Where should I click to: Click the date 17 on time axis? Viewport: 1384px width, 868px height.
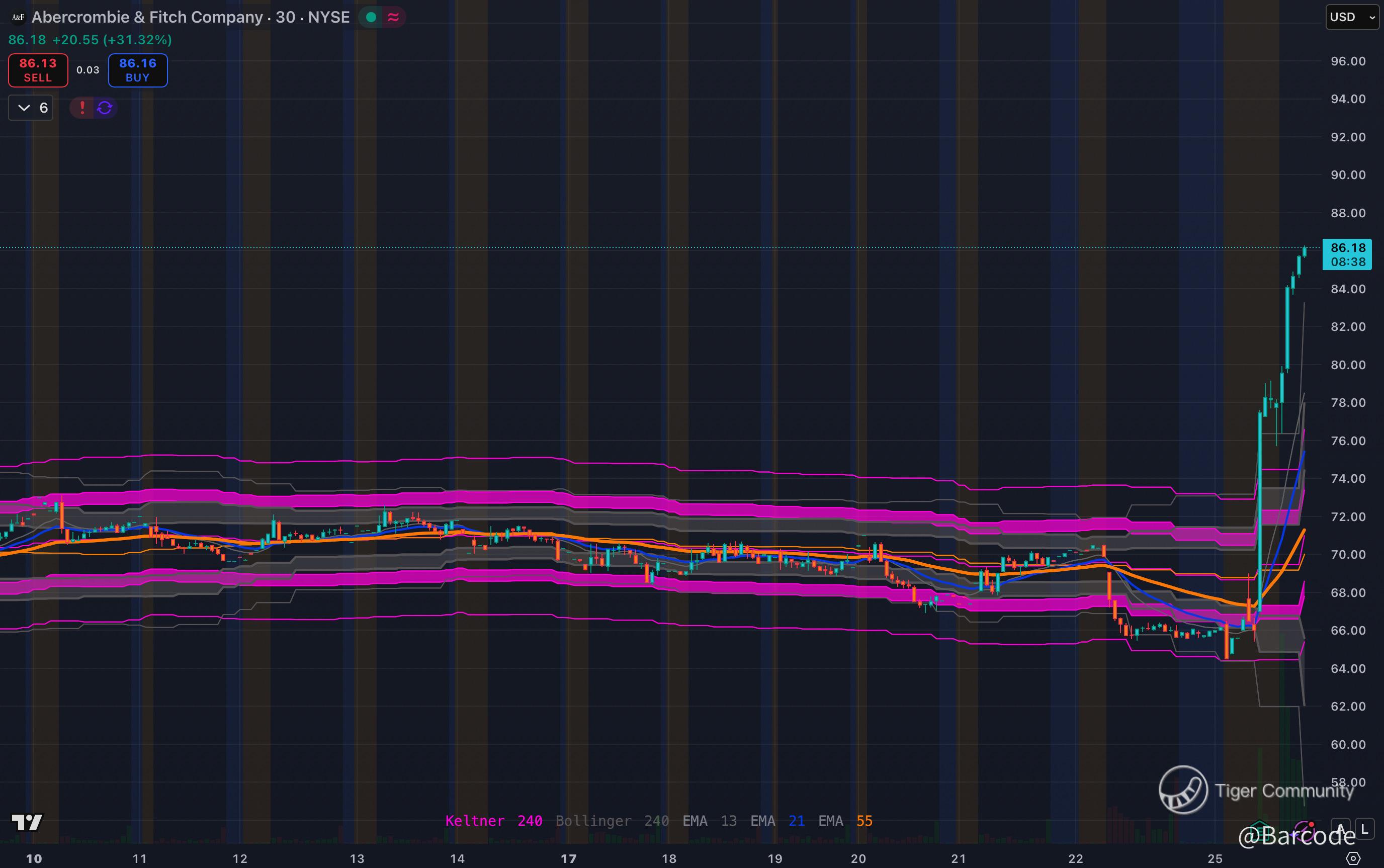click(x=568, y=859)
